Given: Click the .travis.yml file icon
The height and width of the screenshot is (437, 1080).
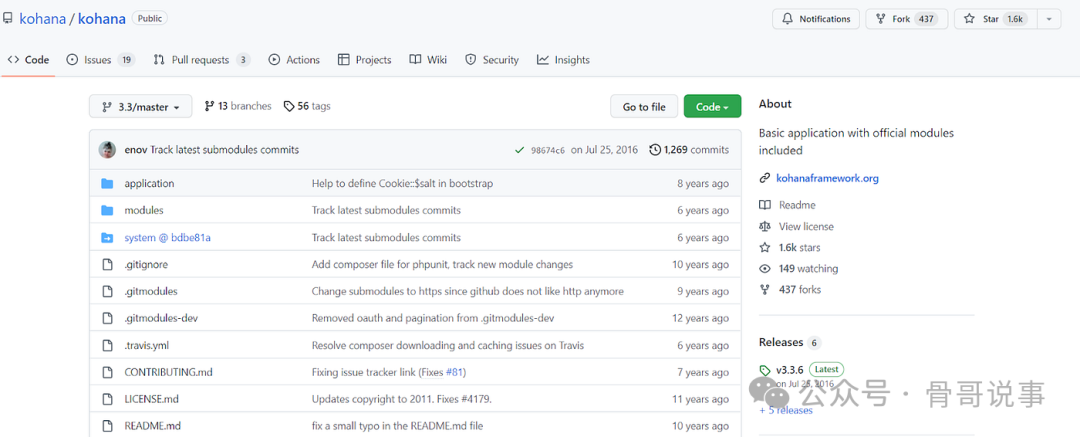Looking at the screenshot, I should (x=107, y=345).
